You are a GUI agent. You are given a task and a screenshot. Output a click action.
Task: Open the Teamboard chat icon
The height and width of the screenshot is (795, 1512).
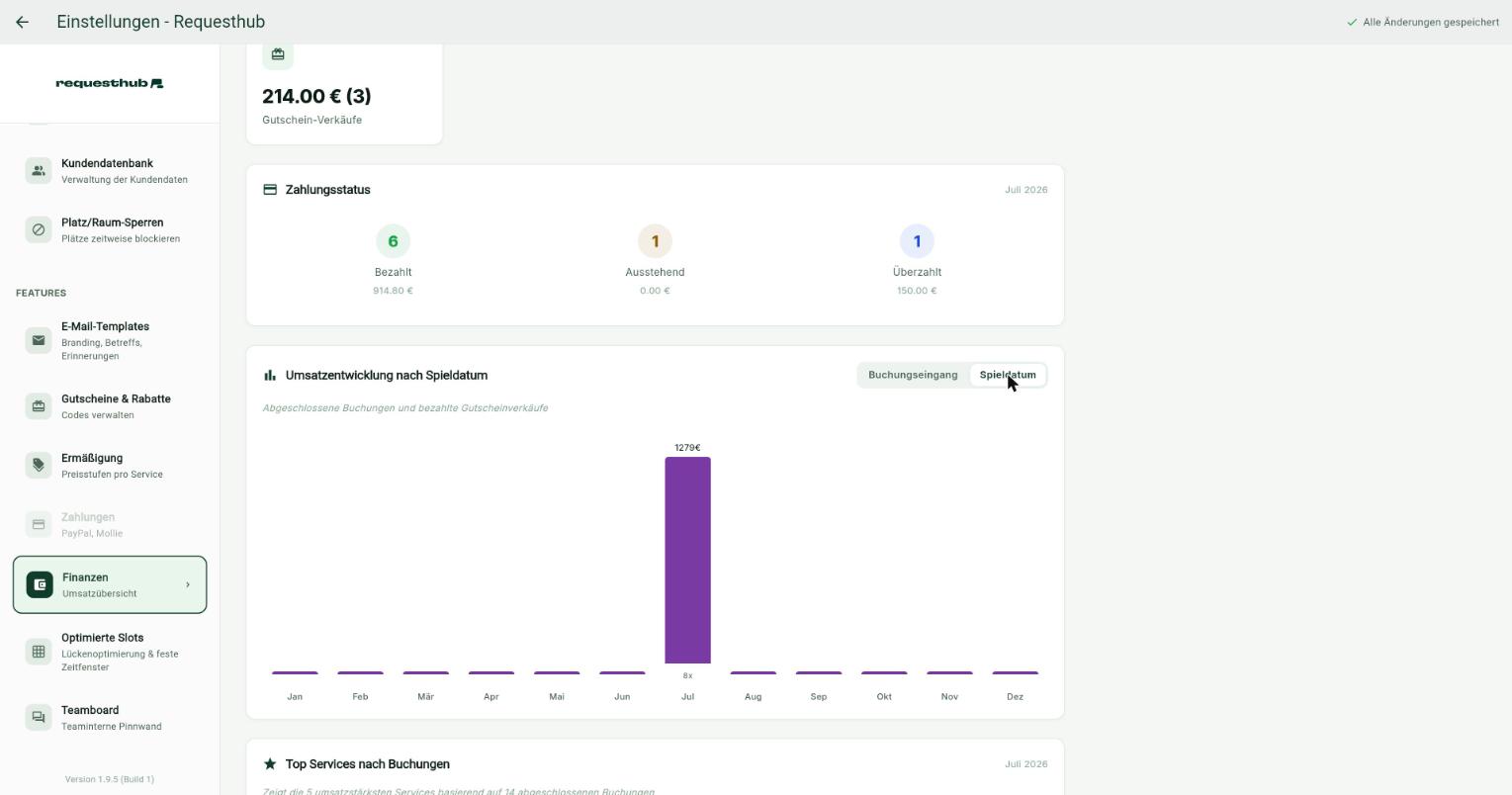[39, 717]
